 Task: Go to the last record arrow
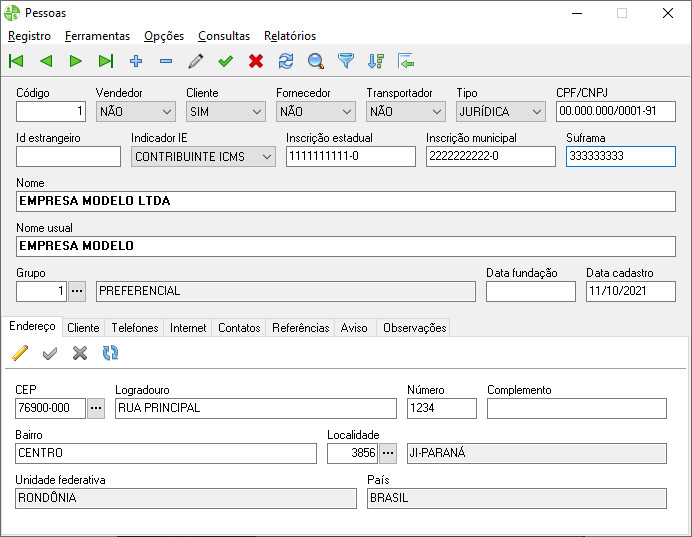tap(106, 62)
